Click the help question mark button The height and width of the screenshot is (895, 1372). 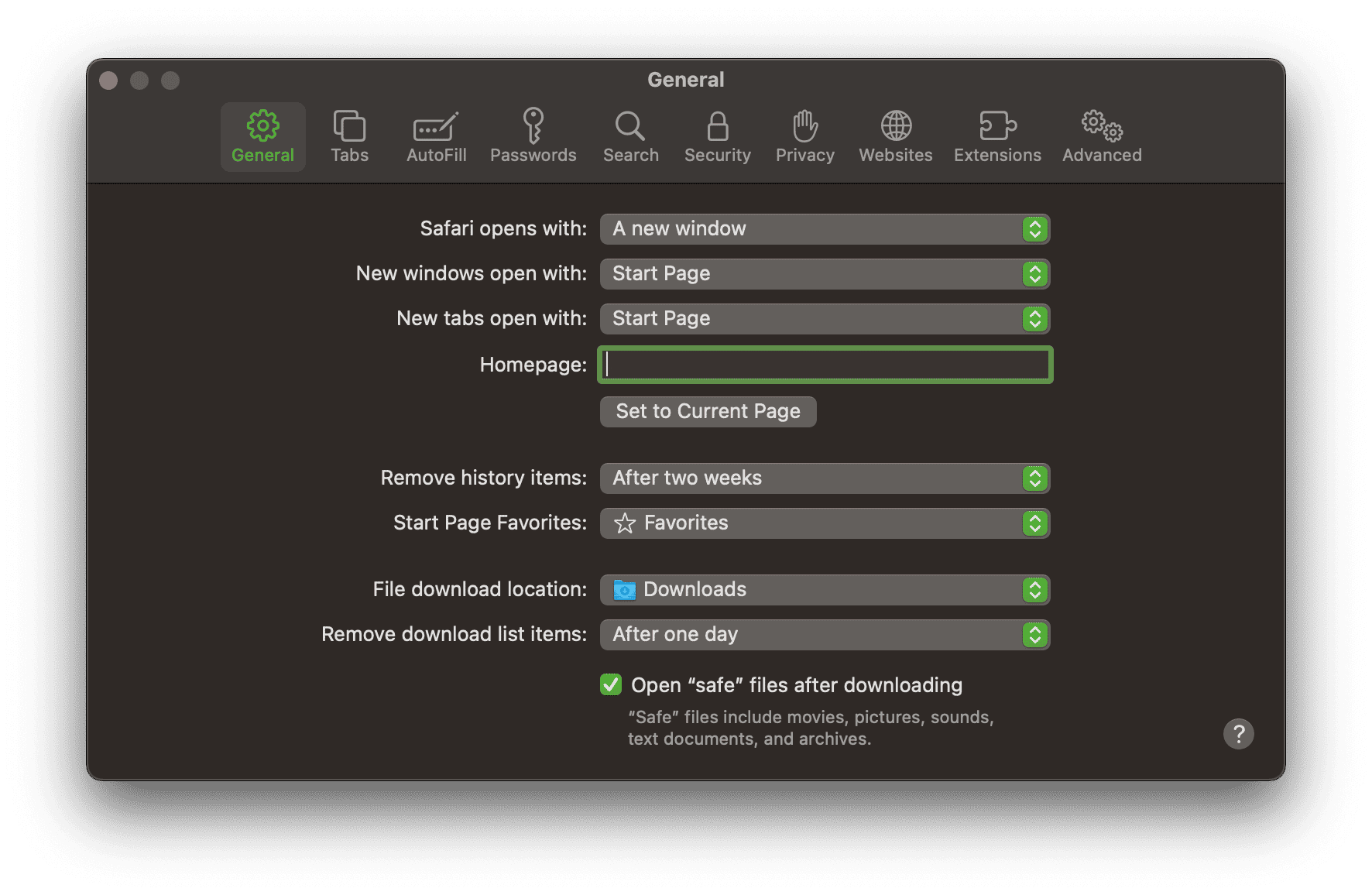point(1238,733)
